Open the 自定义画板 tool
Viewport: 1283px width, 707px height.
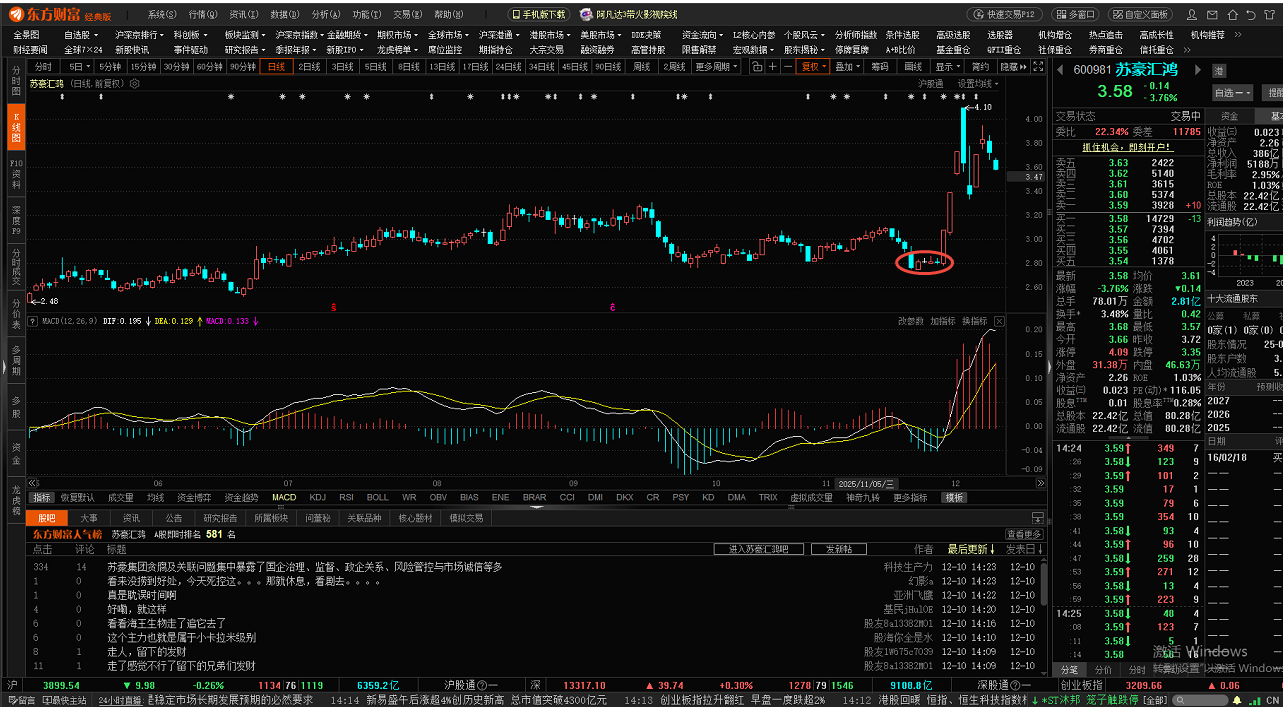click(1139, 15)
